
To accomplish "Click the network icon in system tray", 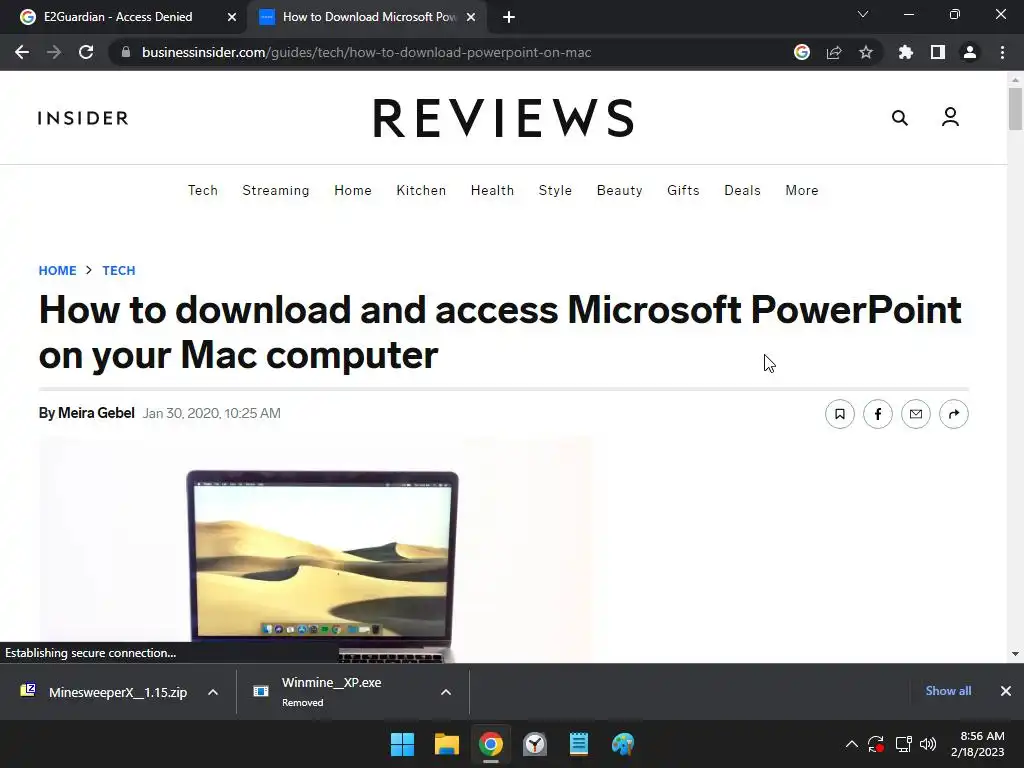I will point(903,744).
